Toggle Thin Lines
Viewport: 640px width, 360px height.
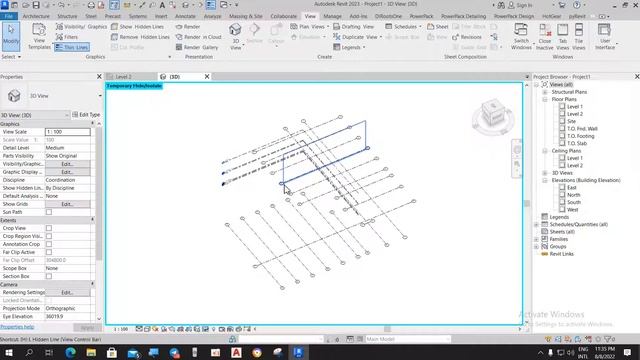(x=72, y=47)
